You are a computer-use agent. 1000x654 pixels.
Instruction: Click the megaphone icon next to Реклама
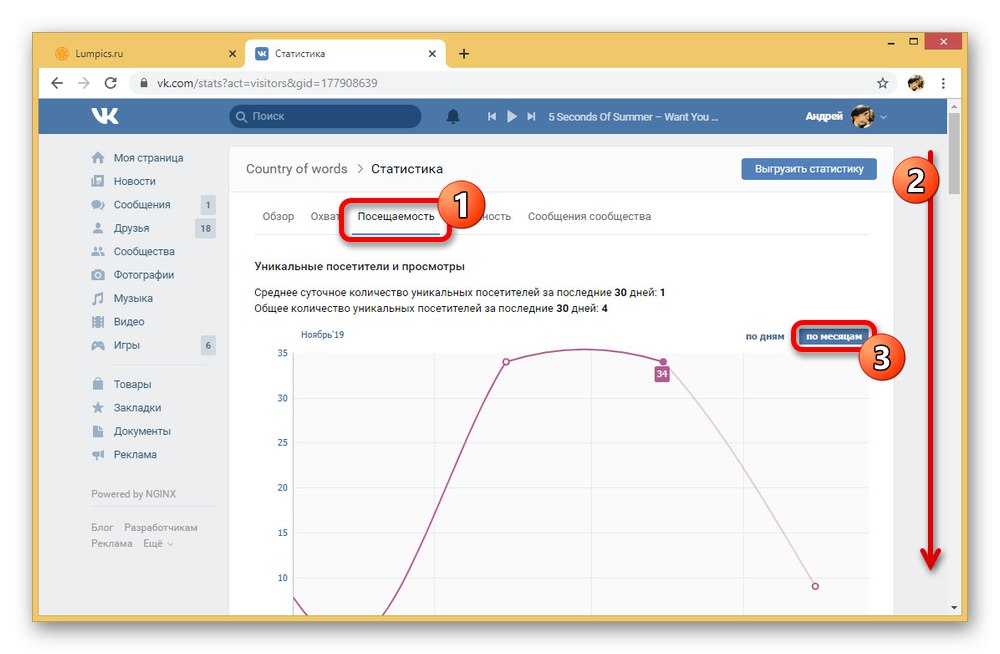click(98, 454)
